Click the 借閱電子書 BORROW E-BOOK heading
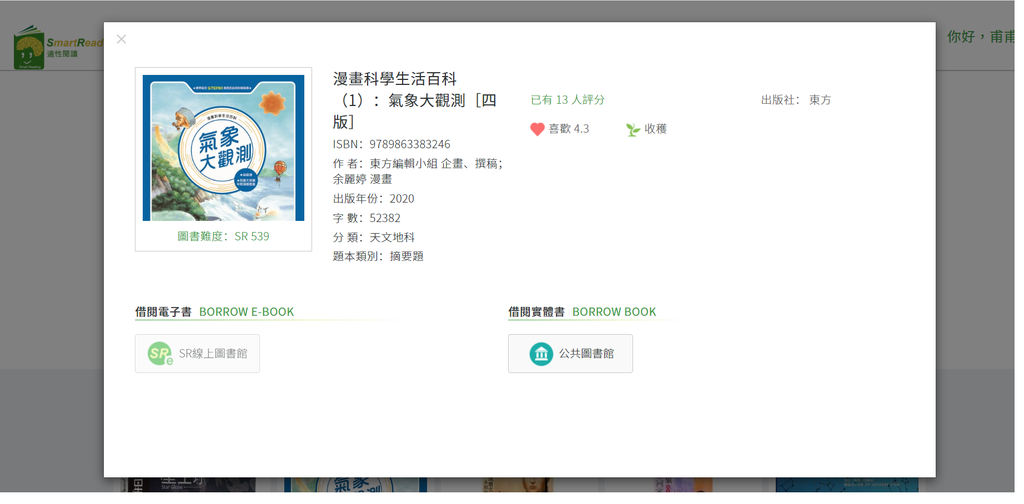This screenshot has height=504, width=1024. click(x=214, y=312)
